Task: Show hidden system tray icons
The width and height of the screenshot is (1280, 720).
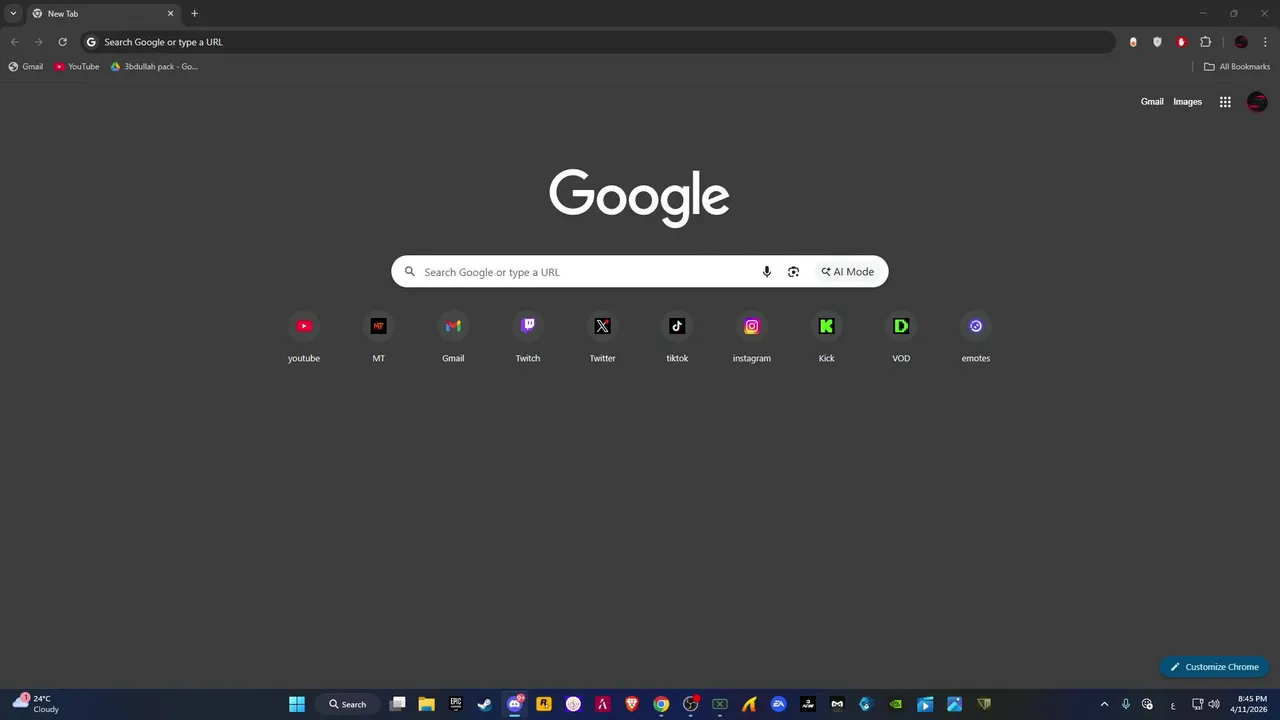Action: pyautogui.click(x=1104, y=704)
